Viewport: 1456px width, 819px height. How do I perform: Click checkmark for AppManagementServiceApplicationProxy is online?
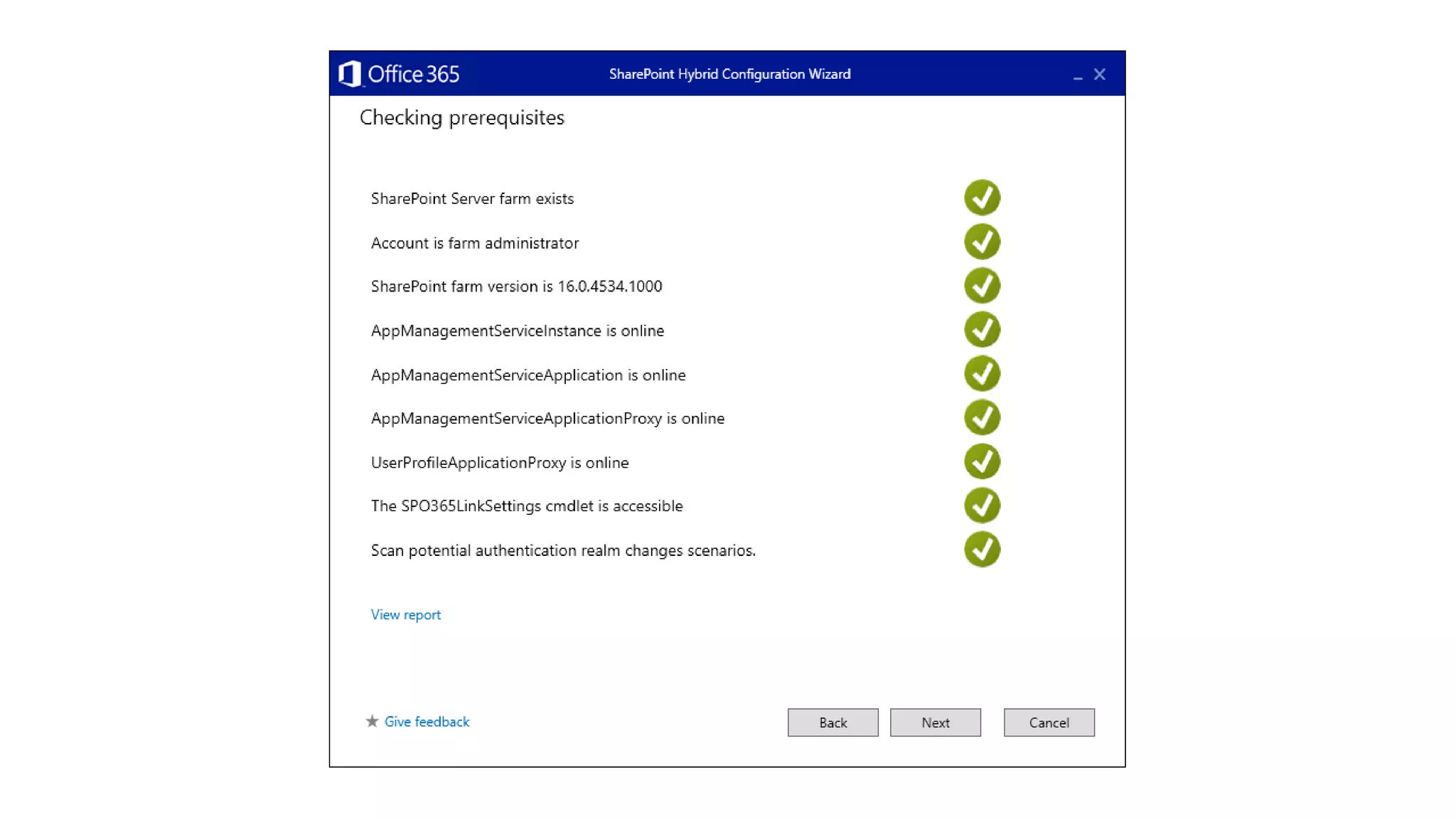pos(982,418)
